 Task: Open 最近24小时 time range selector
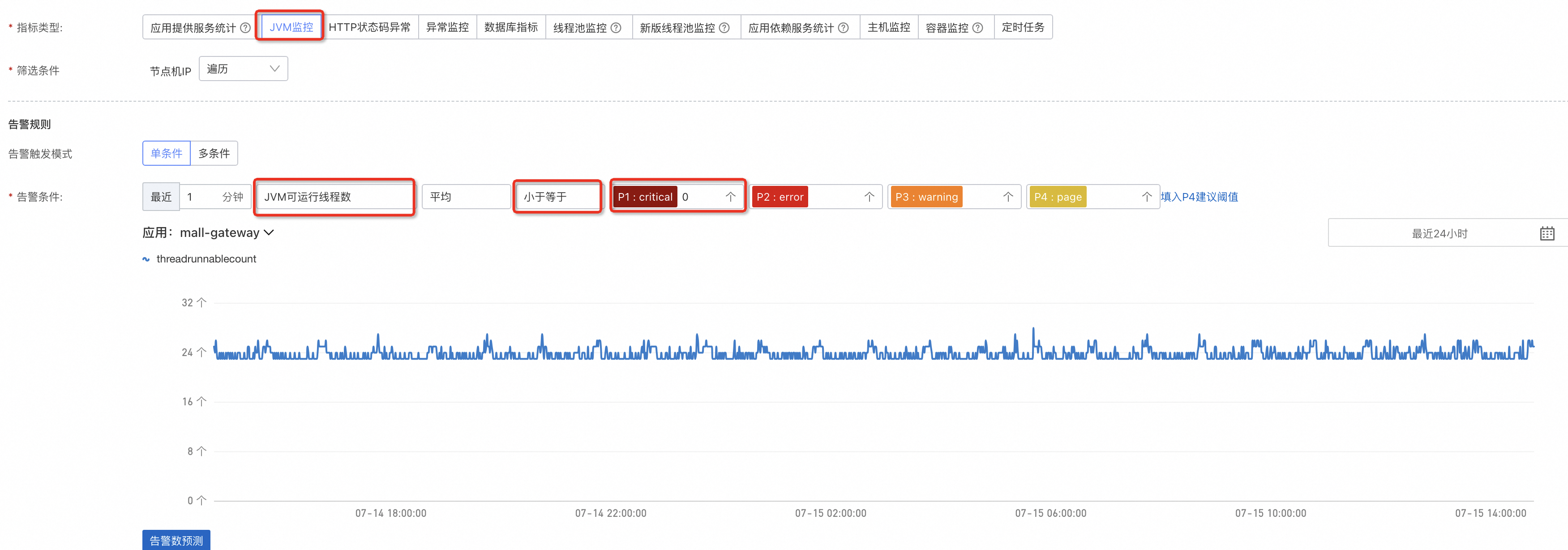pyautogui.click(x=1448, y=233)
